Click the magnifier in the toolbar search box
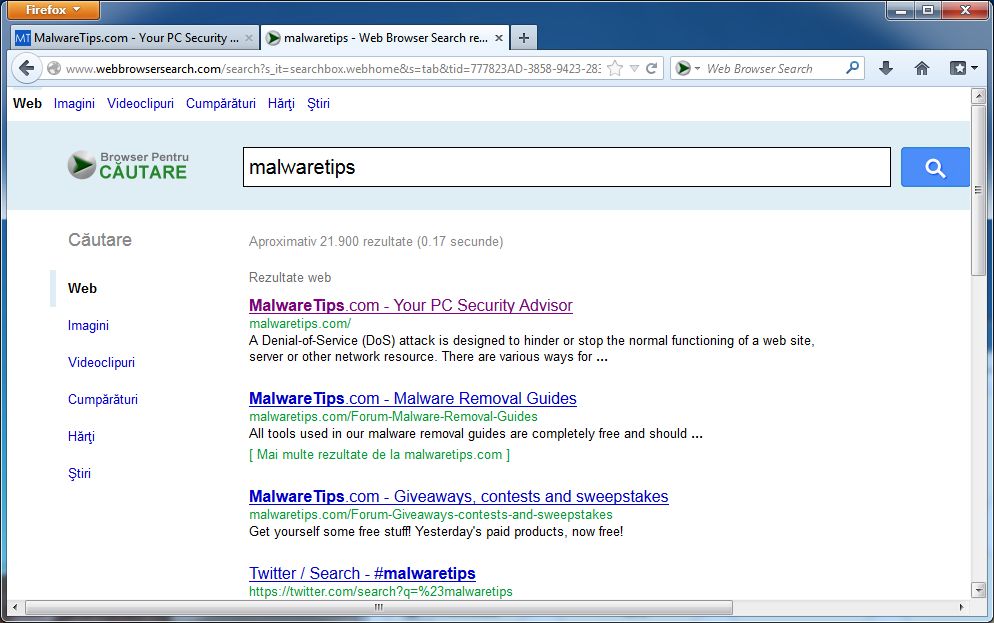The image size is (994, 623). point(853,67)
